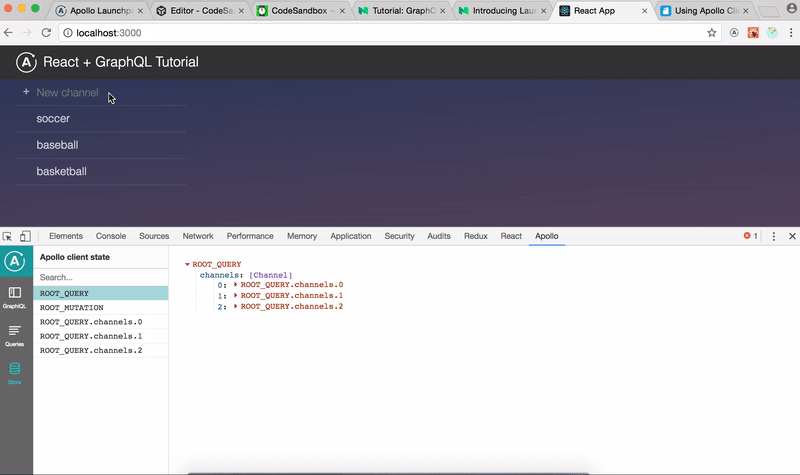Select ROOT_QUERY in the store list

click(x=101, y=293)
